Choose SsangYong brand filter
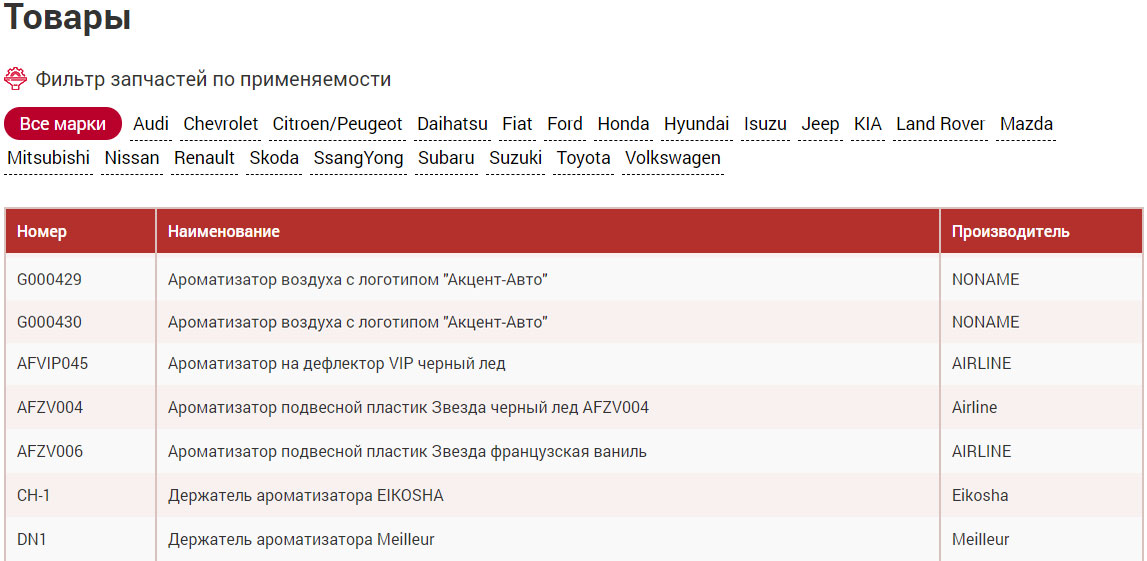The height and width of the screenshot is (561, 1147). point(358,158)
